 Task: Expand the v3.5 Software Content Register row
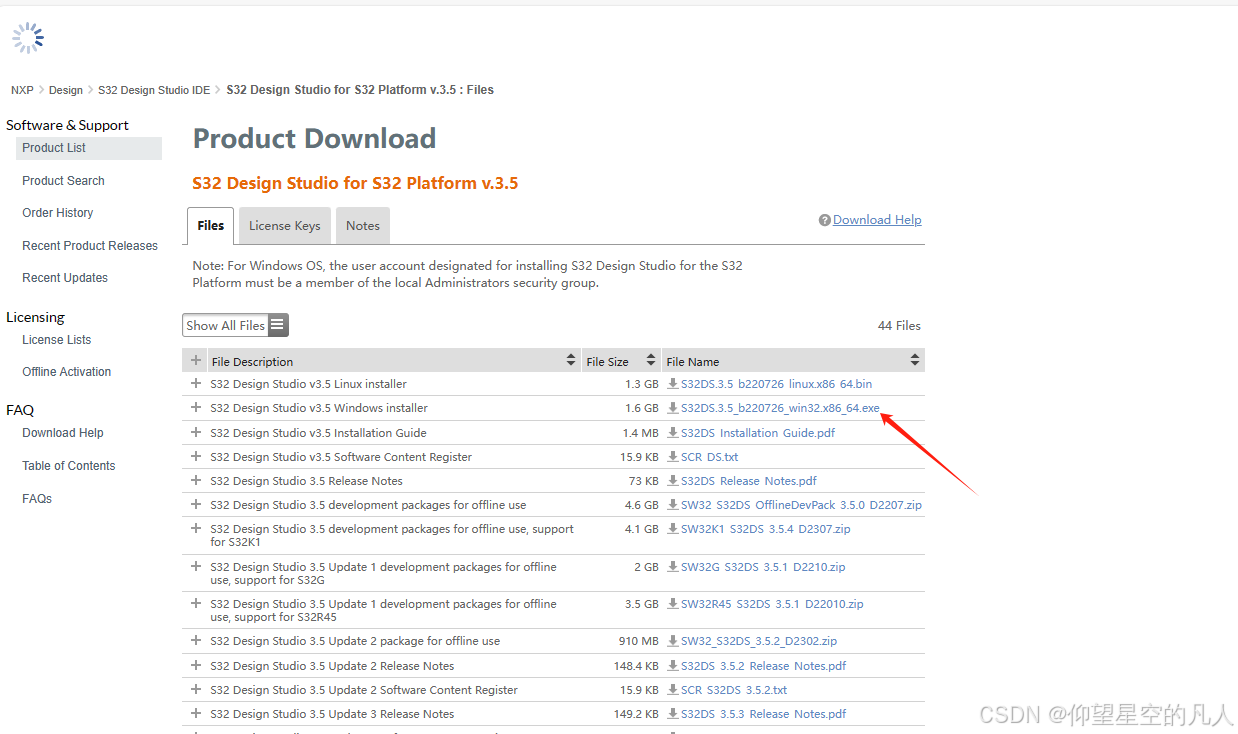tap(196, 456)
